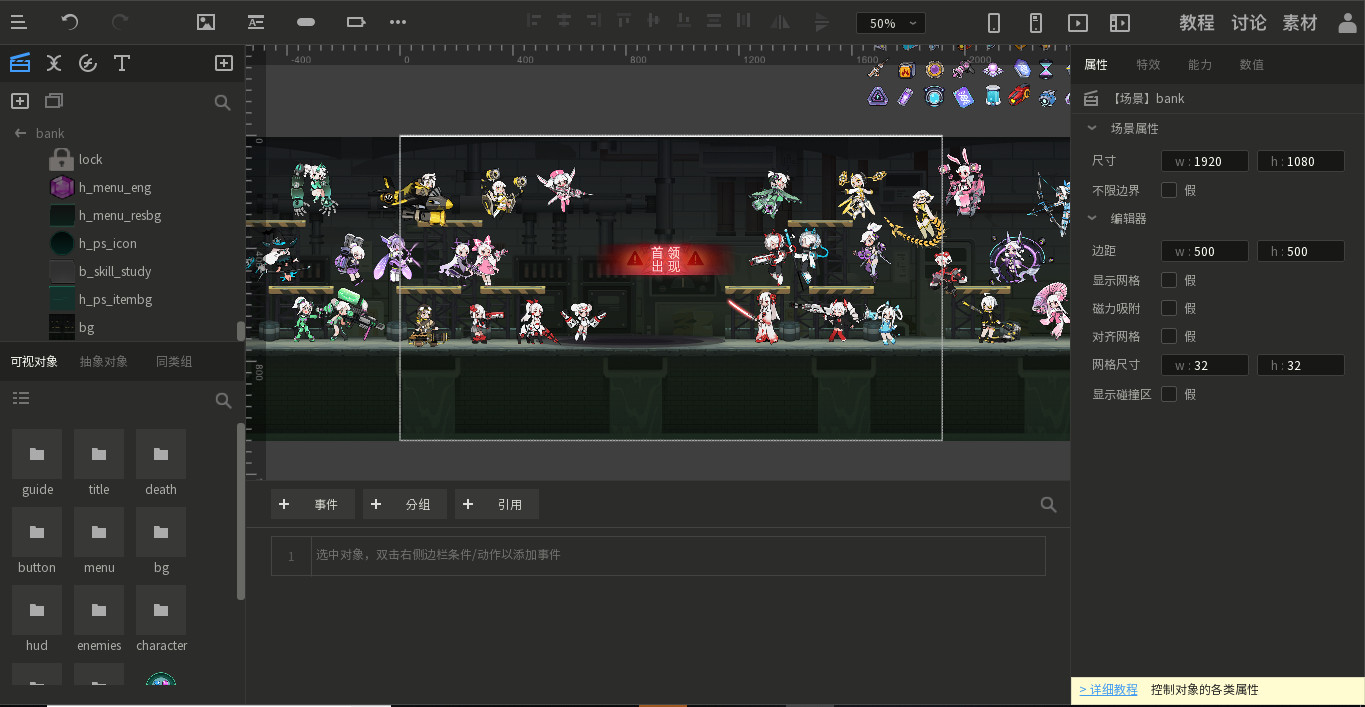Click the image insertion icon in the top toolbar

click(x=206, y=22)
